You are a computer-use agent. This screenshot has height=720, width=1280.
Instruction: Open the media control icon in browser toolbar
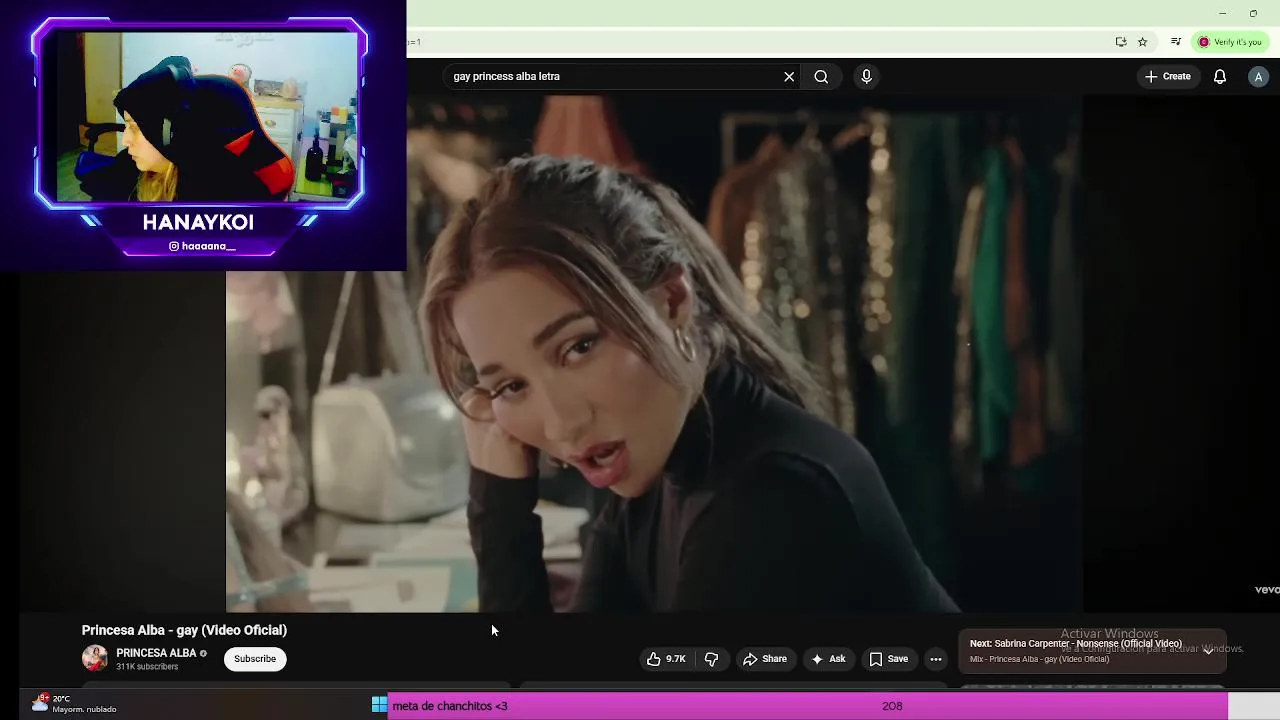[1176, 42]
